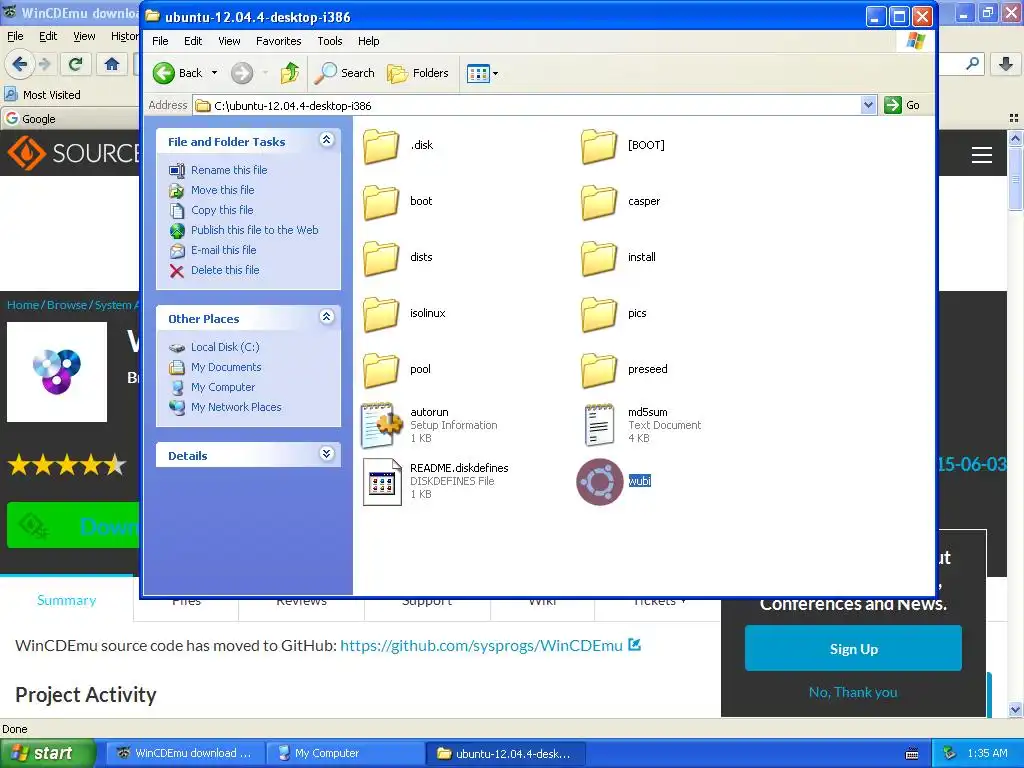Select the [BOOT] folder icon
The image size is (1024, 768).
click(599, 145)
